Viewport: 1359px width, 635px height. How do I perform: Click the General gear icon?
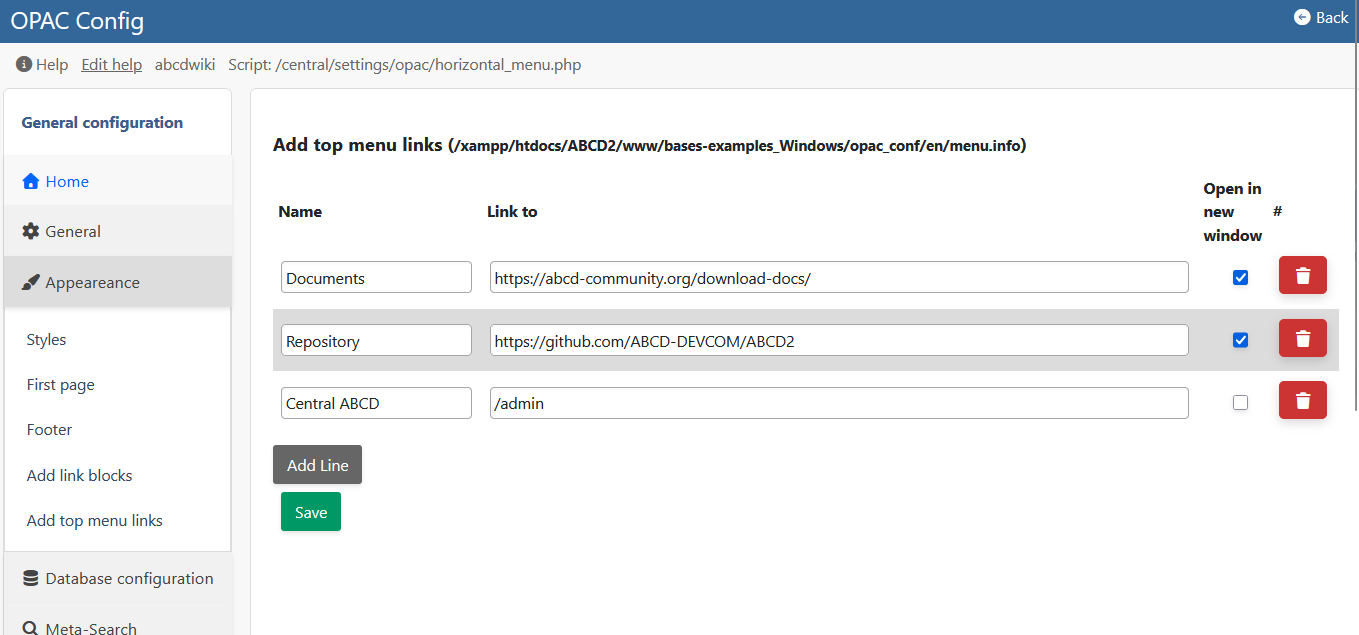click(x=31, y=232)
